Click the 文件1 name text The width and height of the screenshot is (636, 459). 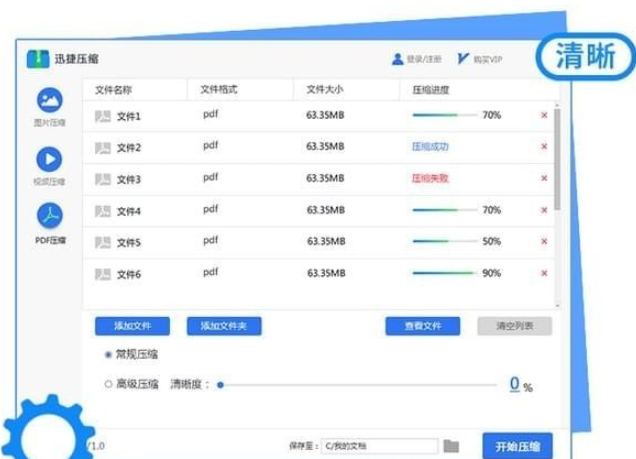coord(129,117)
